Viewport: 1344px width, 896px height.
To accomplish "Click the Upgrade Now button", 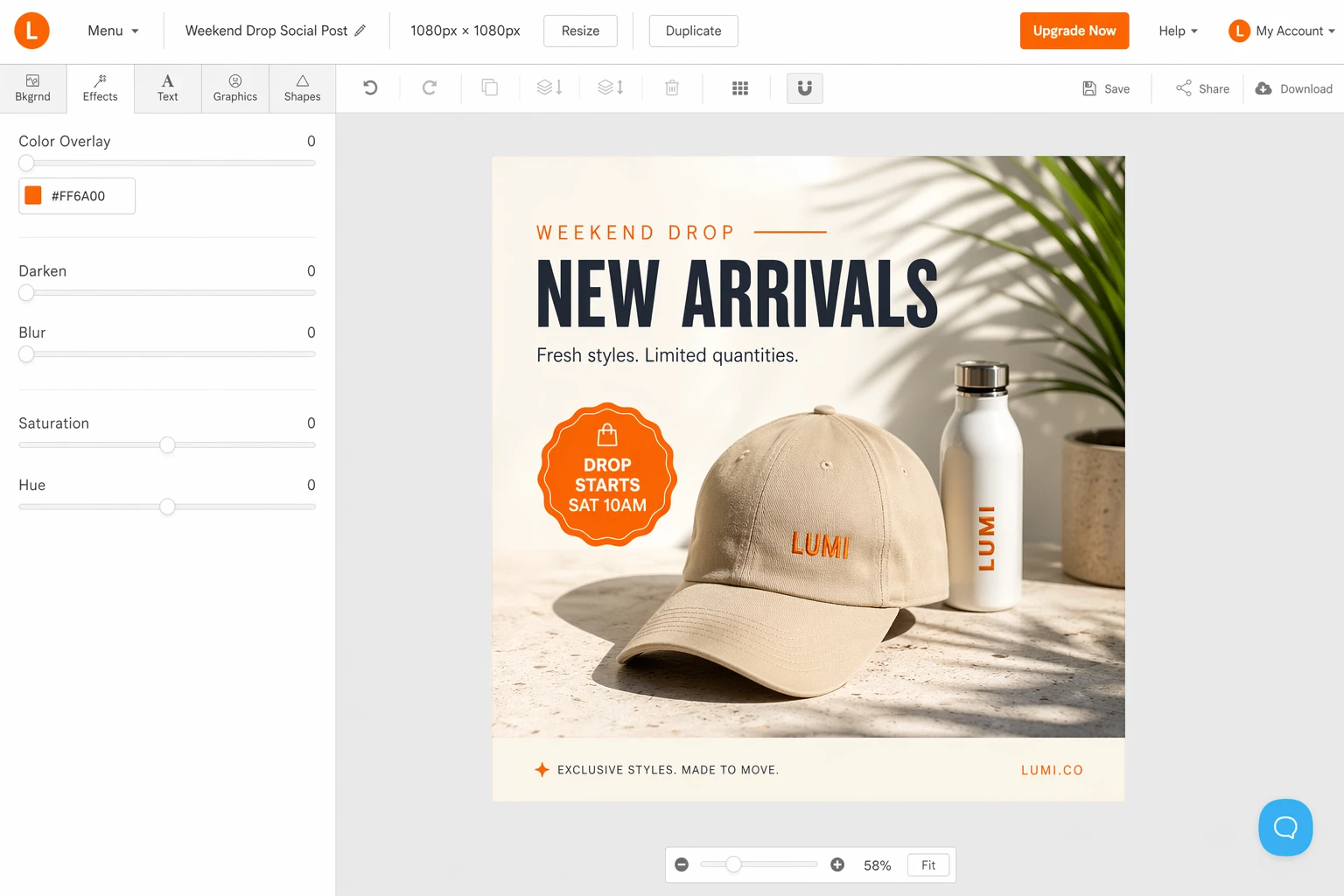I will [1074, 31].
